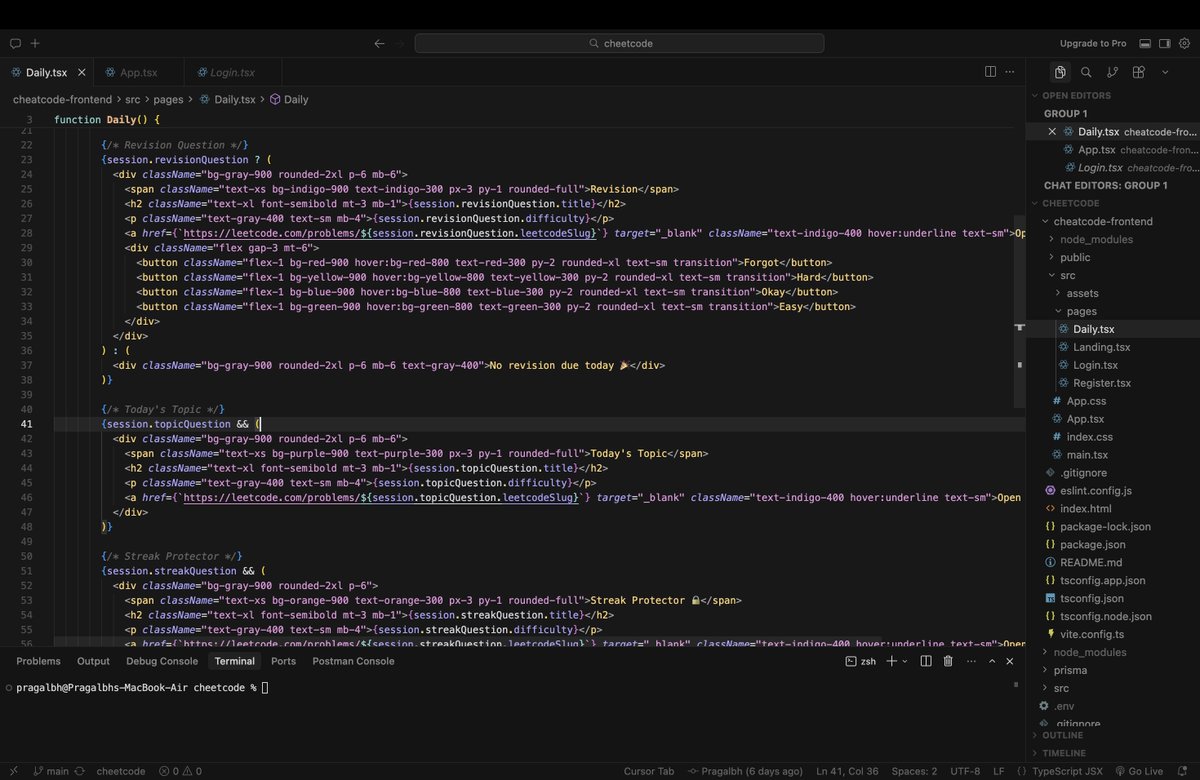1200x780 pixels.
Task: Close the terminal panel
Action: (x=1011, y=661)
